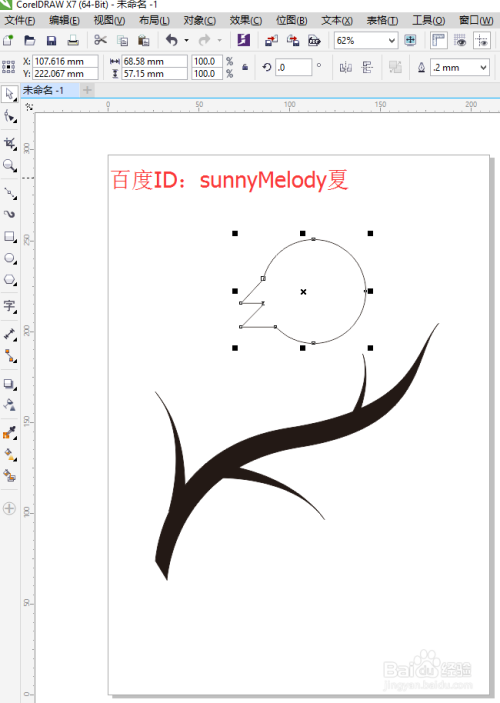Open the 视图(V) menu
This screenshot has height=703, width=500.
[x=109, y=21]
